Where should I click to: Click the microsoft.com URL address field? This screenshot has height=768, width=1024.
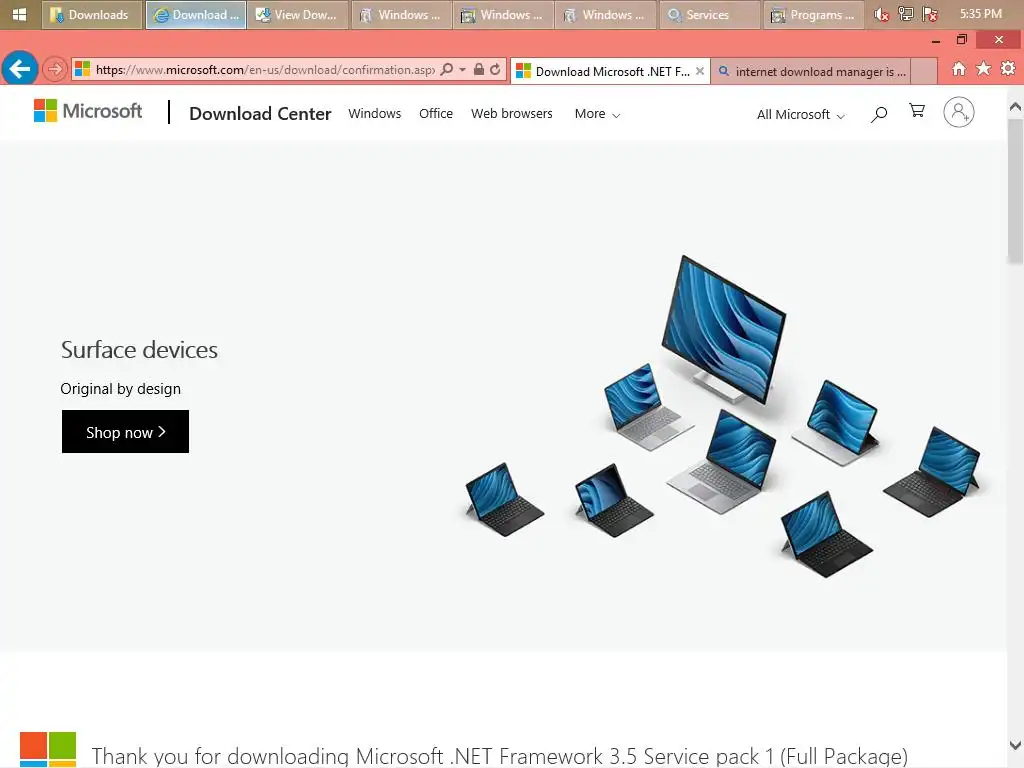click(x=264, y=69)
